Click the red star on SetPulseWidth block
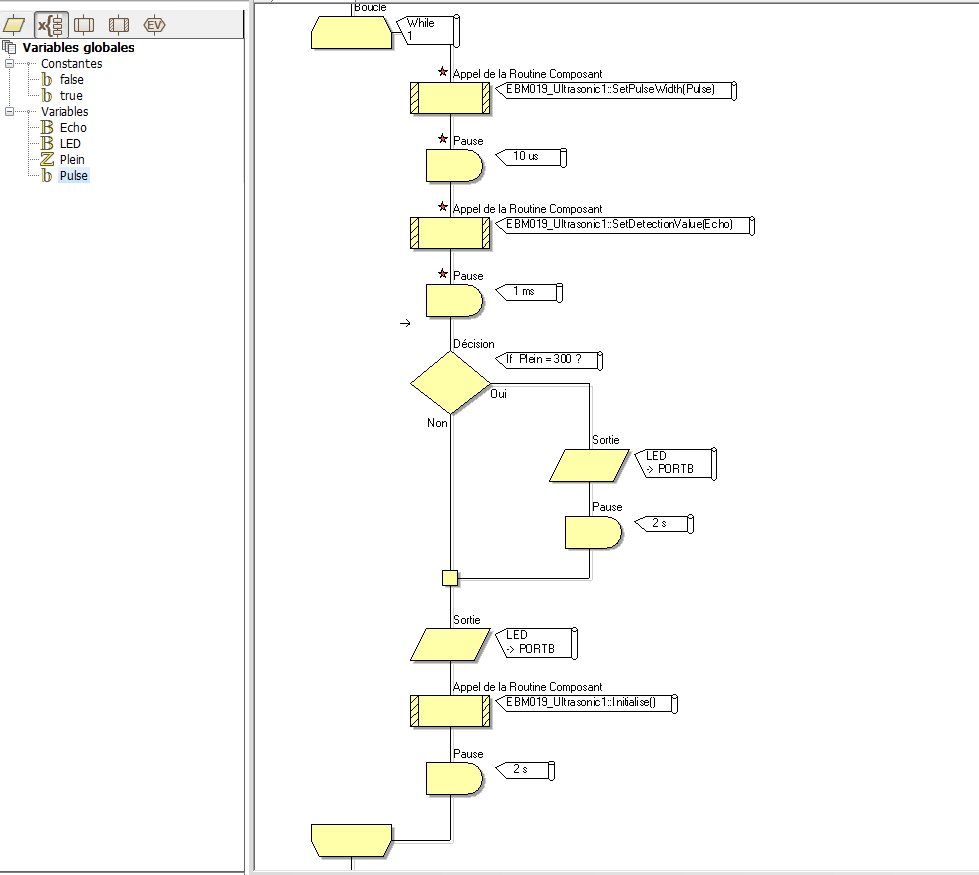The height and width of the screenshot is (875, 979). click(443, 72)
